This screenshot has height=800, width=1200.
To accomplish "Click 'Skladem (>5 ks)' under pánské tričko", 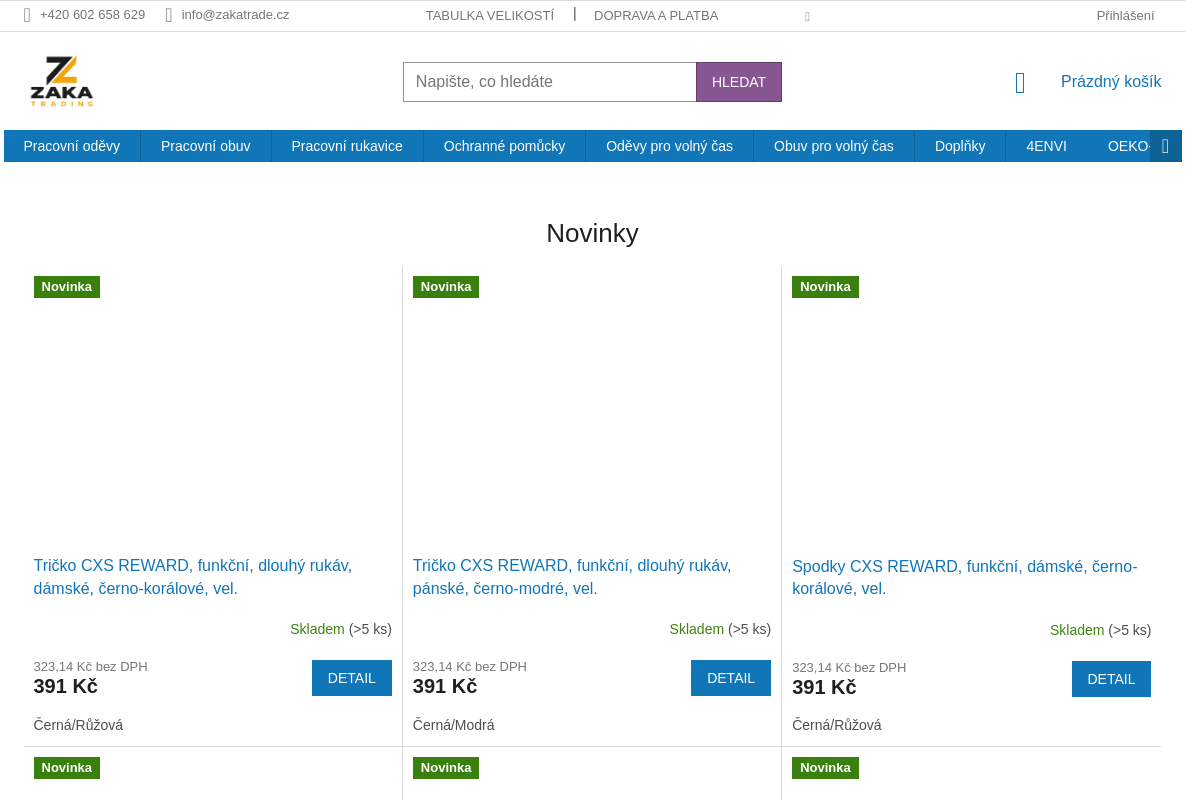I will coord(720,629).
